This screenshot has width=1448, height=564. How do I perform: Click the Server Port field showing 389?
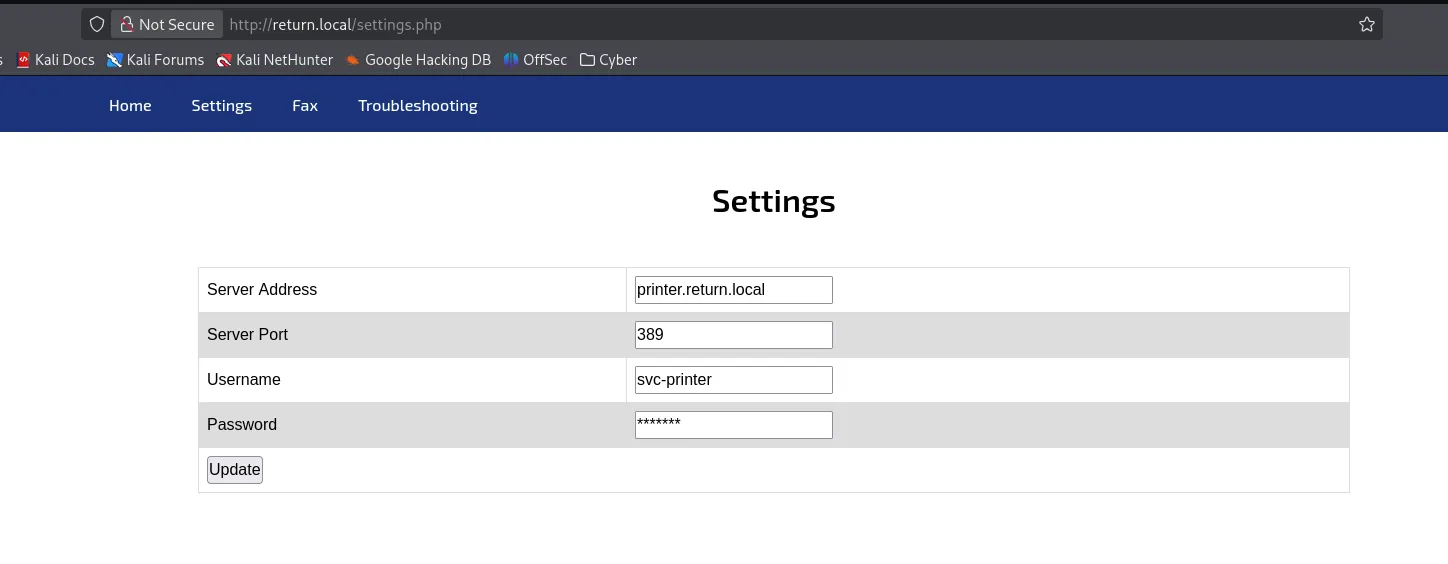pos(734,335)
